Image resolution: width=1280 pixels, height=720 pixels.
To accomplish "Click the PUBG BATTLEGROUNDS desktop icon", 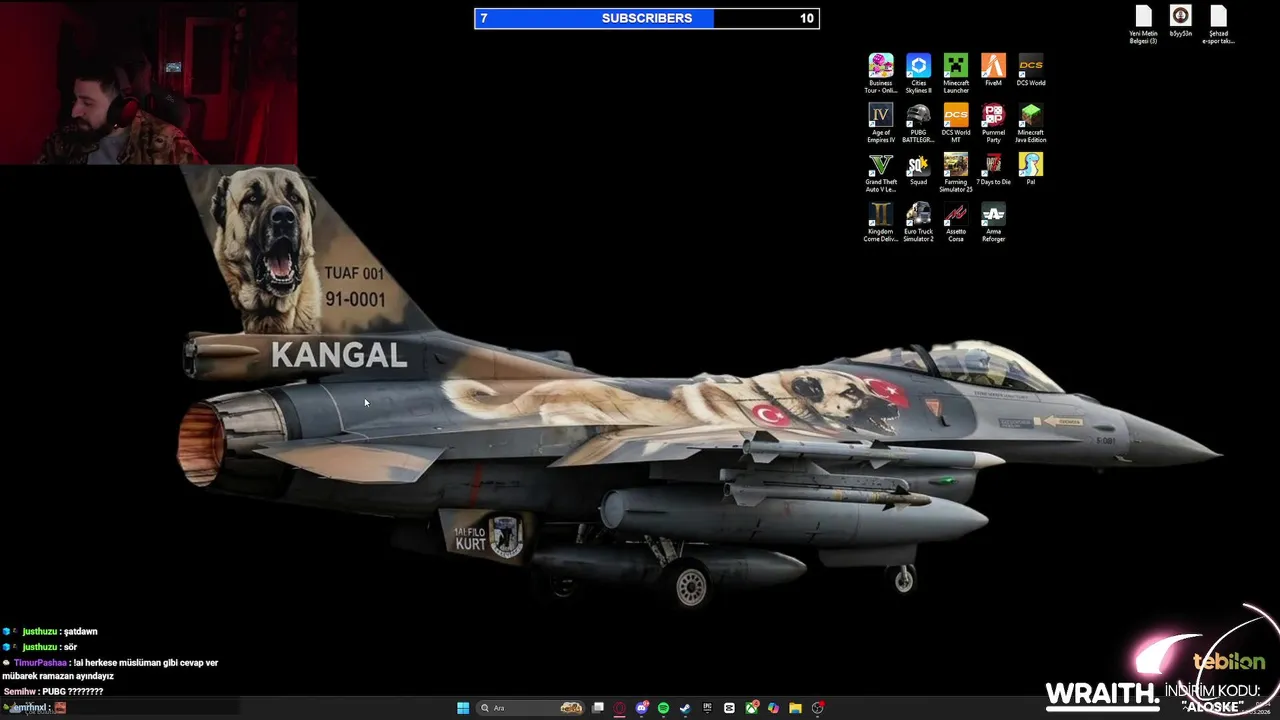I will click(918, 123).
